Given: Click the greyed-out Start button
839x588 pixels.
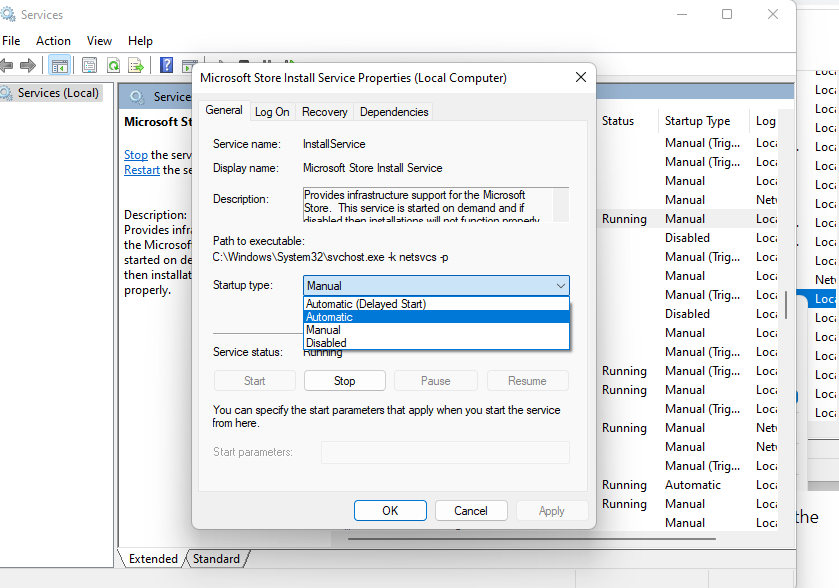Looking at the screenshot, I should pyautogui.click(x=254, y=381).
